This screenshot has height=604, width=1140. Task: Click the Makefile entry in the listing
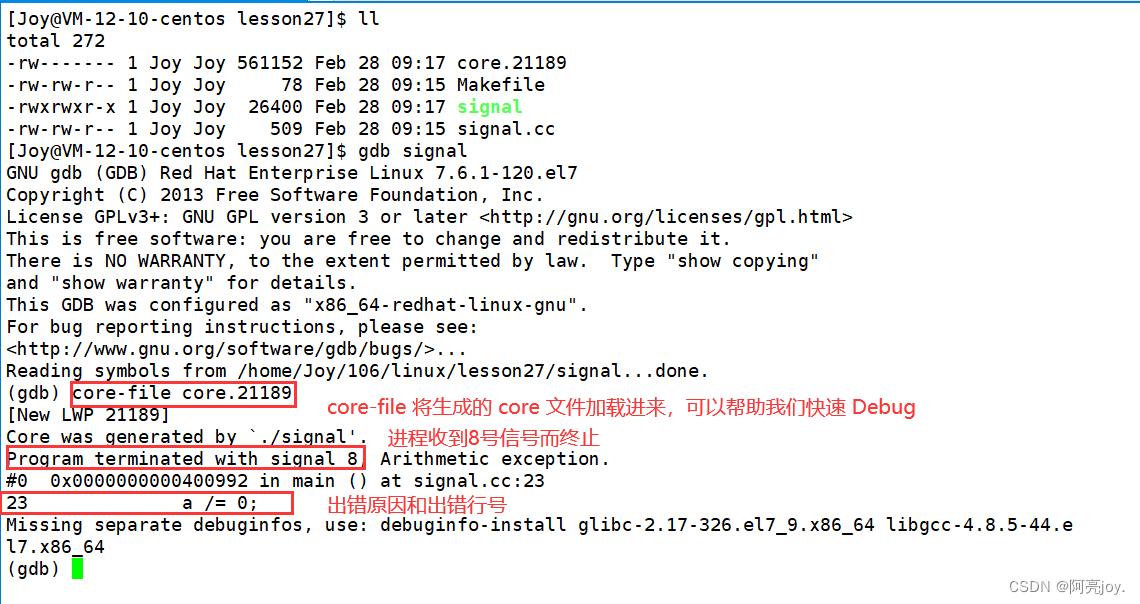tap(501, 85)
